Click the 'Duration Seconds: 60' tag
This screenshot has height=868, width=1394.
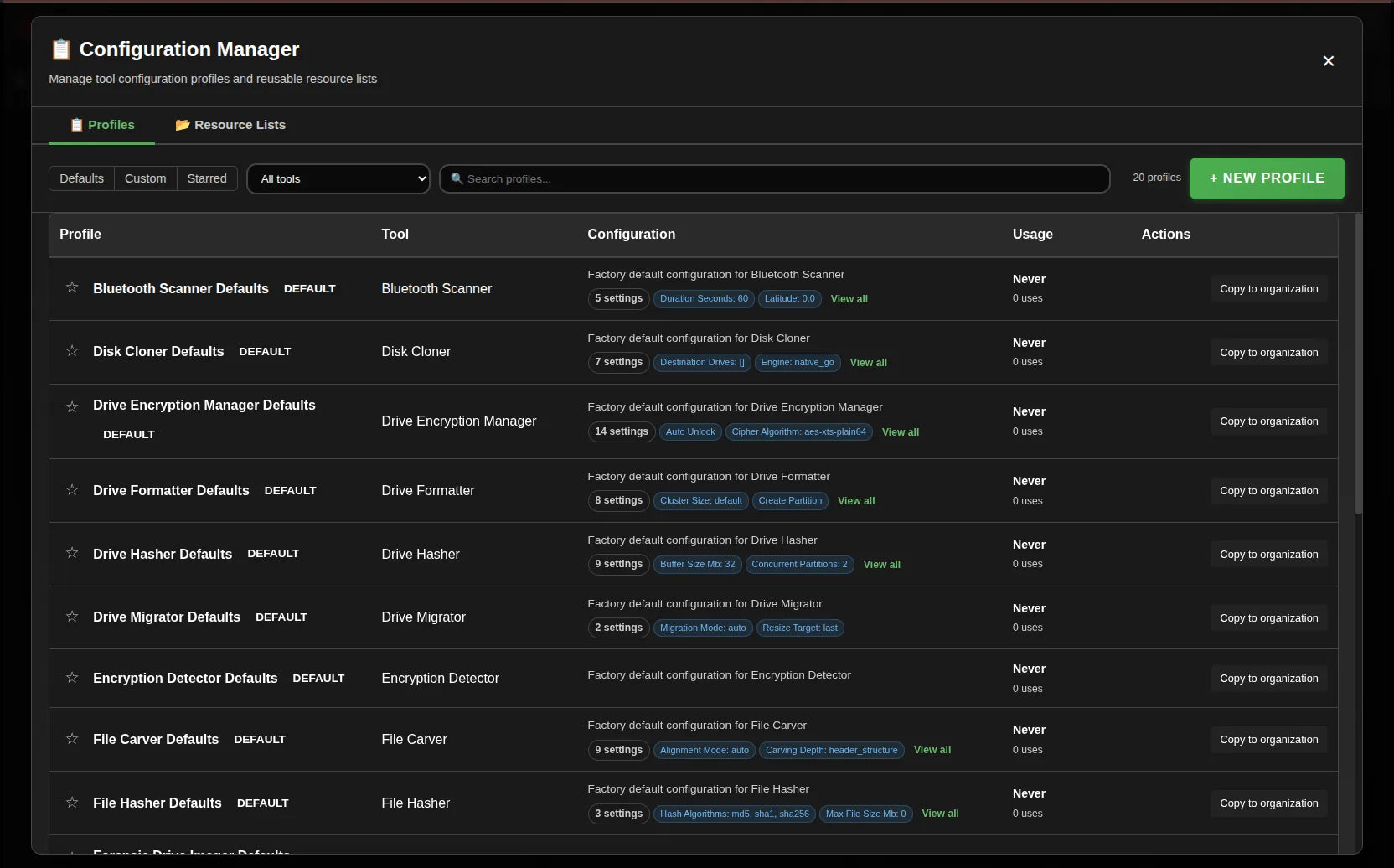(x=704, y=298)
